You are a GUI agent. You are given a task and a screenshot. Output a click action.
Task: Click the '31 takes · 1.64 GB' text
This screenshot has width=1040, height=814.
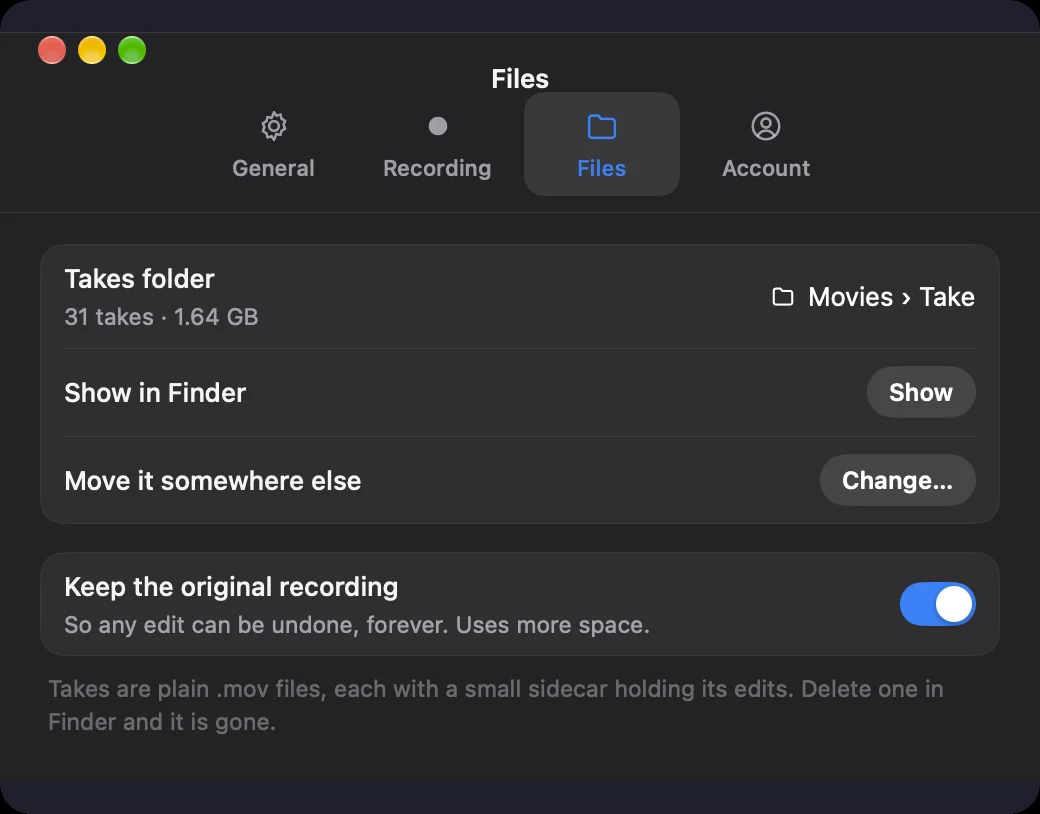click(x=161, y=316)
